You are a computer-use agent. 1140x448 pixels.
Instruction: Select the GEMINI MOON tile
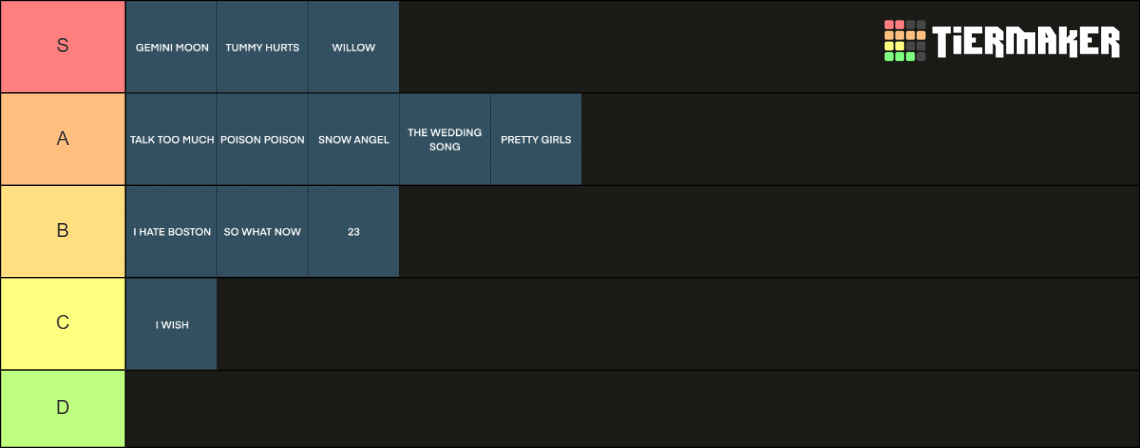pyautogui.click(x=172, y=47)
